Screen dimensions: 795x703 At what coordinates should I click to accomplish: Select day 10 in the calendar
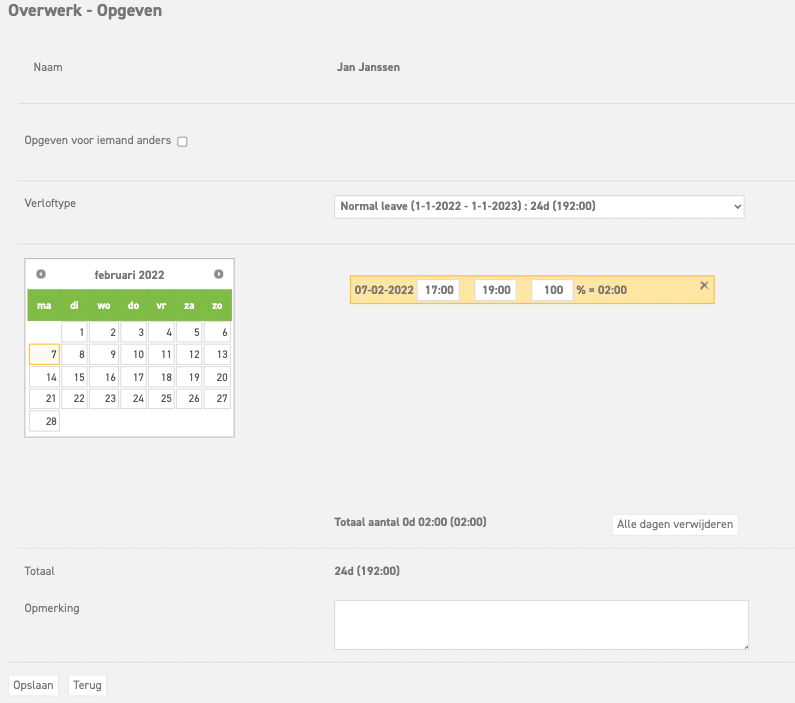(x=132, y=354)
